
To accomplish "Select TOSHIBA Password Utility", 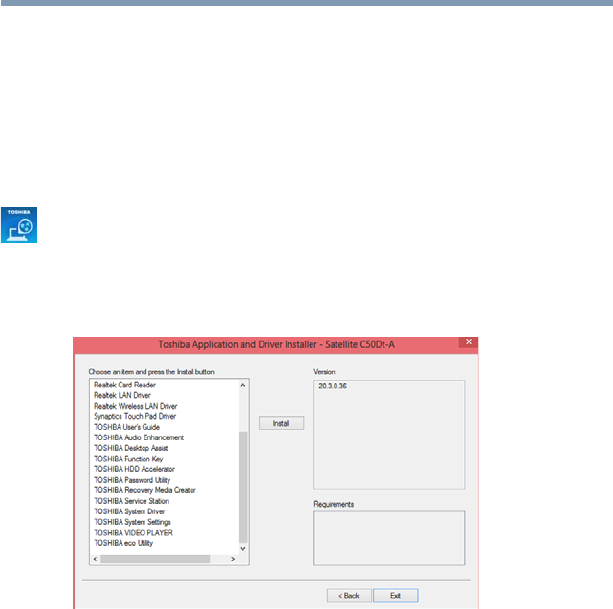I will [x=132, y=480].
